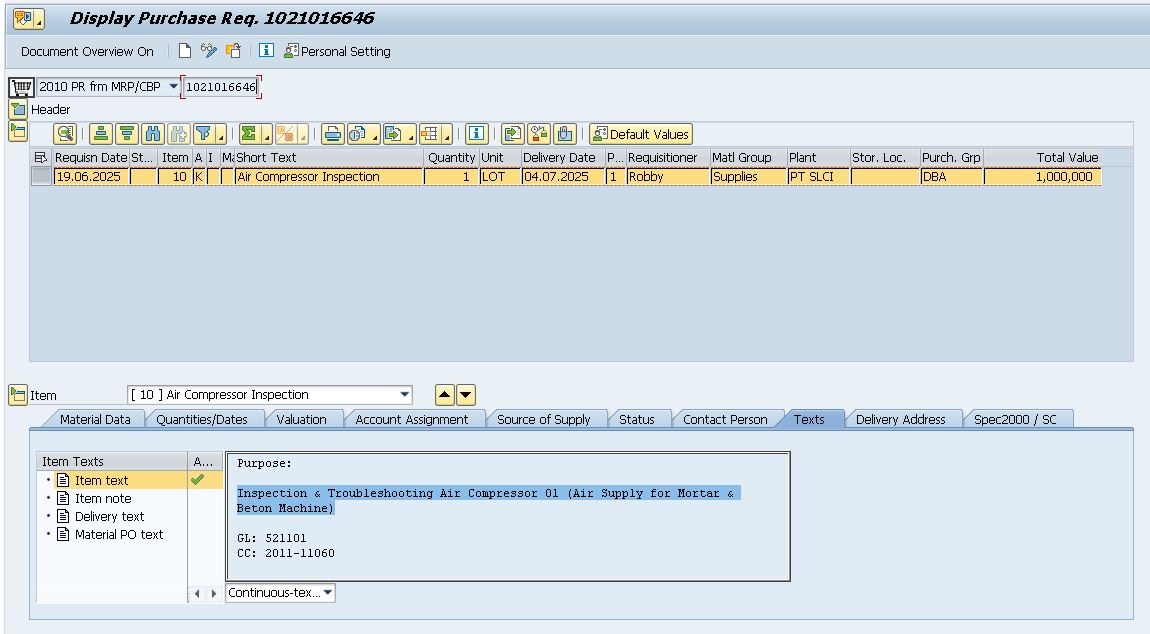This screenshot has height=634, width=1150.
Task: Open the Set Filter dropdown arrow
Action: 221,136
